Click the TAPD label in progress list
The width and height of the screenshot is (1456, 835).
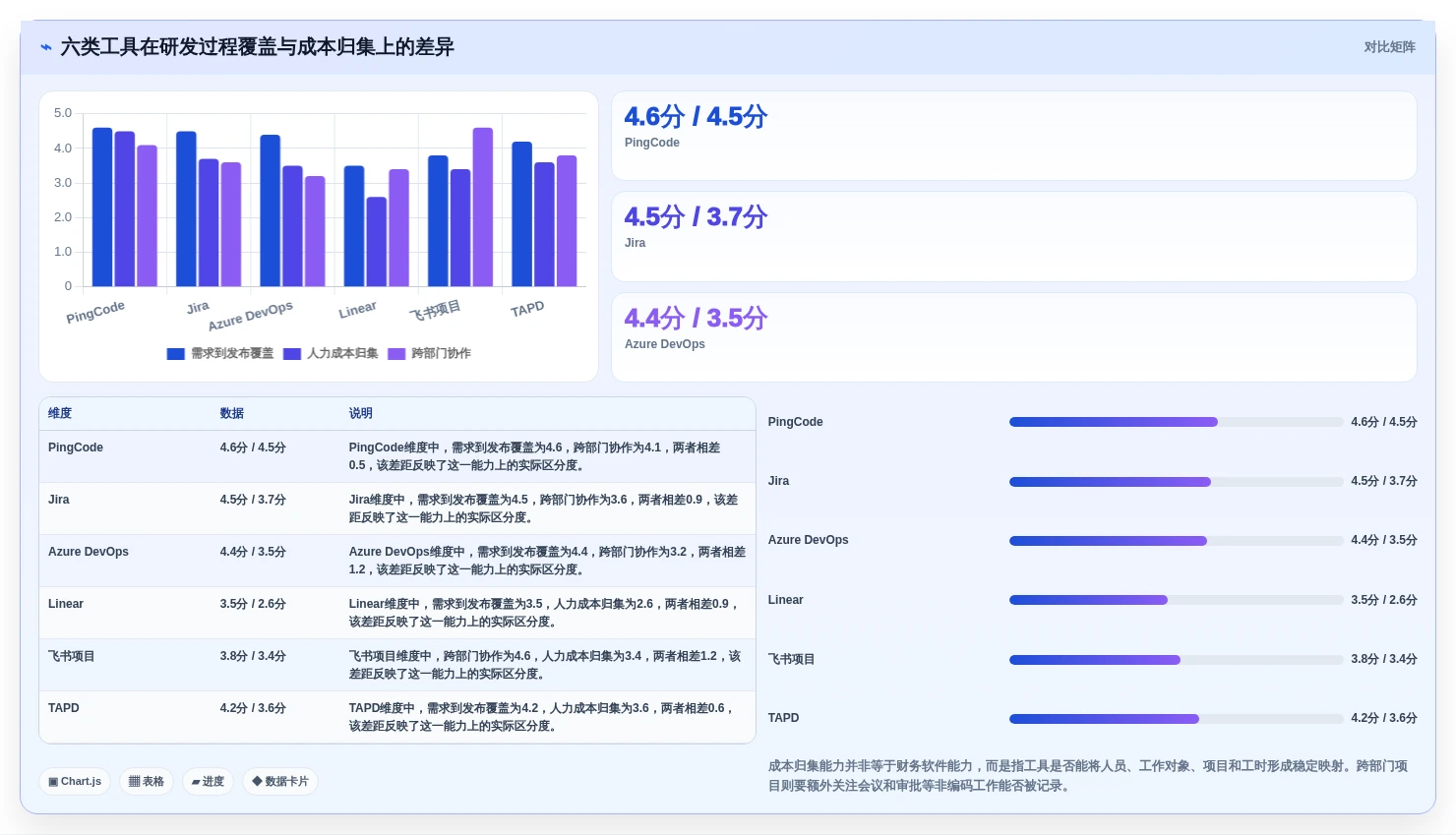pyautogui.click(x=783, y=718)
